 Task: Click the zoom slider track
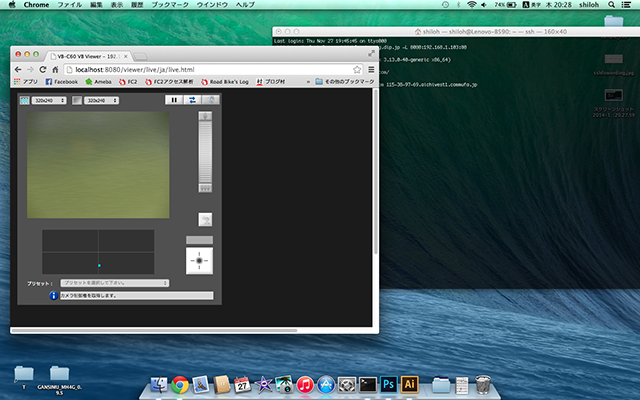coord(205,152)
